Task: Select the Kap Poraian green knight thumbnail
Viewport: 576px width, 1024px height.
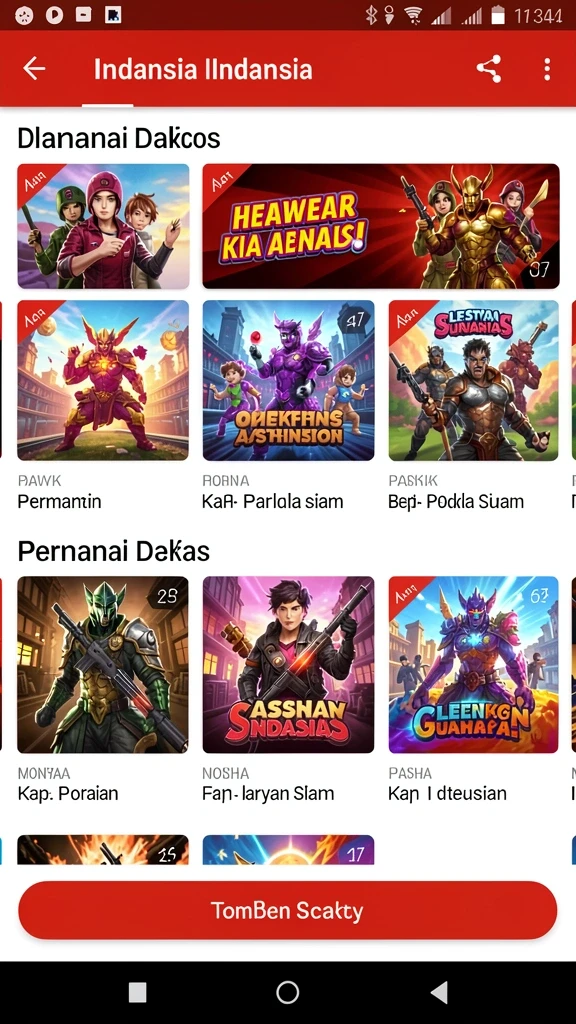Action: 103,665
